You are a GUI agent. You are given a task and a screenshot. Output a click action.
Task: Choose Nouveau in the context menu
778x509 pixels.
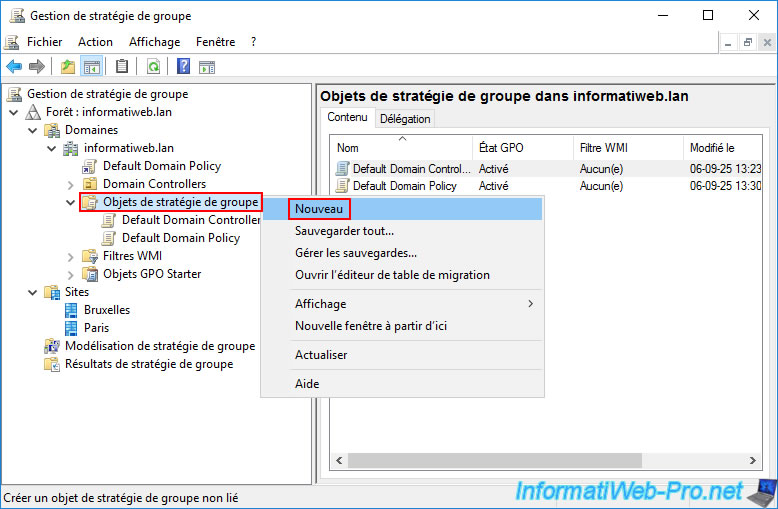pyautogui.click(x=320, y=209)
